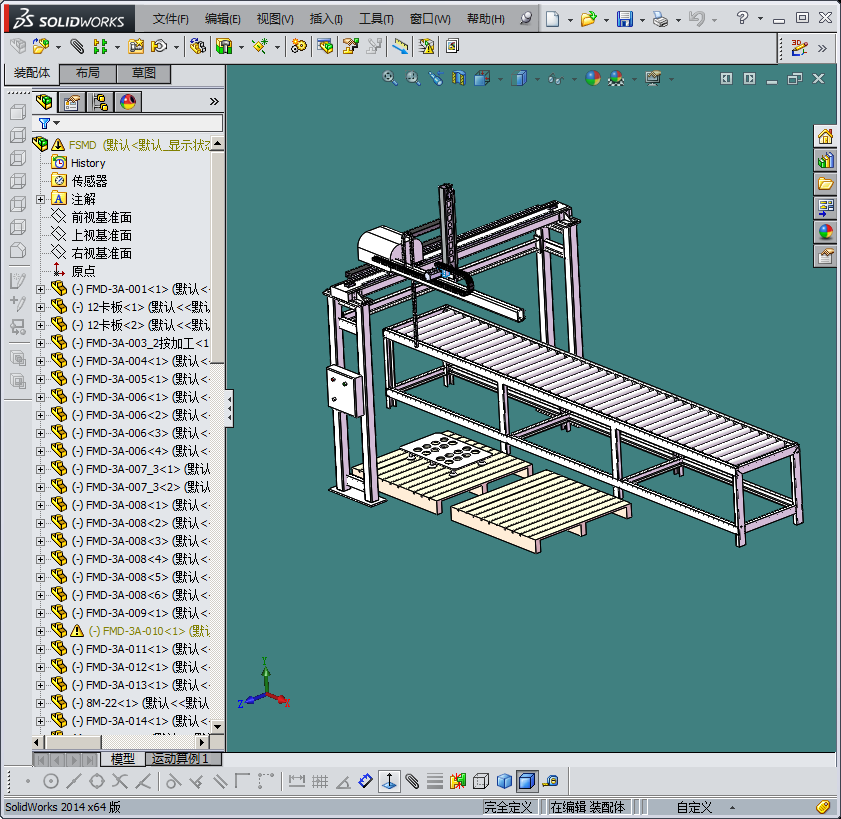Screen dimensions: 841x819
Task: Open the DisplayManager color sphere tab
Action: pos(128,102)
